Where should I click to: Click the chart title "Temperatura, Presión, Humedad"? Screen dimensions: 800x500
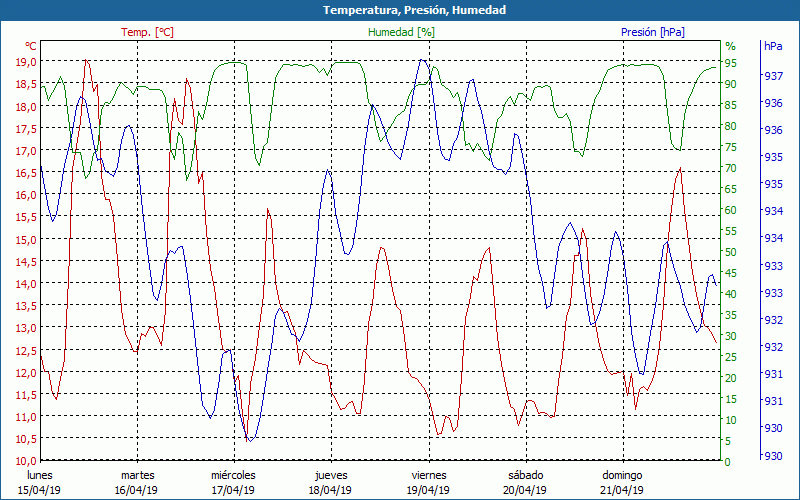tap(414, 10)
